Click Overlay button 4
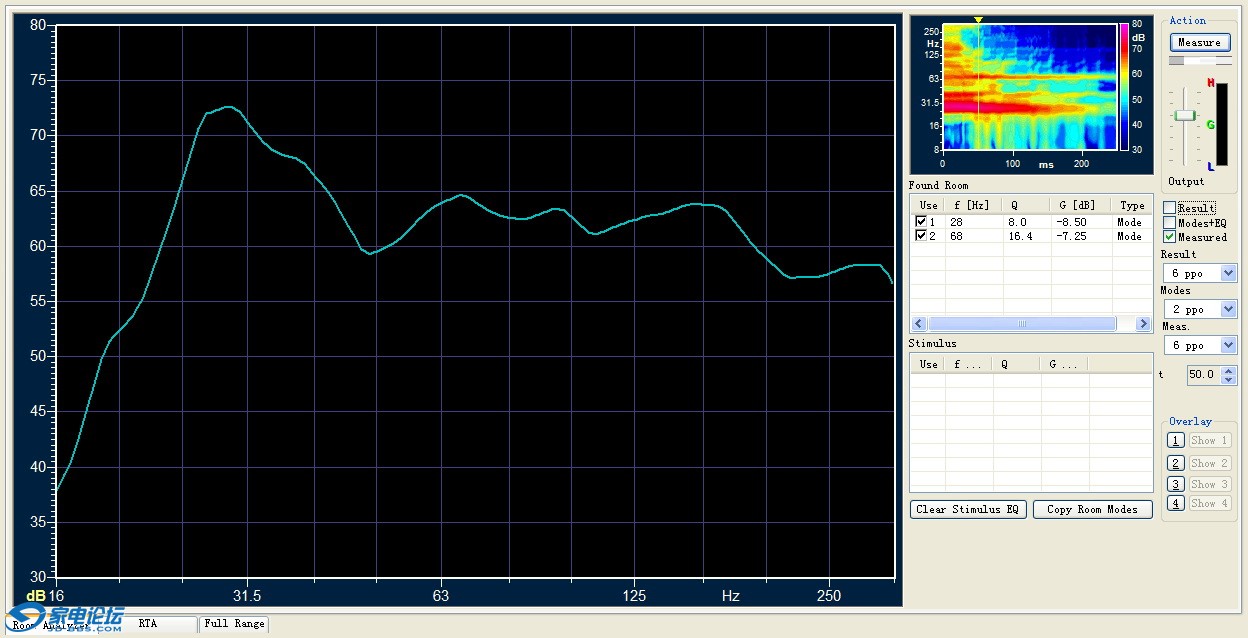The height and width of the screenshot is (638, 1248). point(1176,503)
